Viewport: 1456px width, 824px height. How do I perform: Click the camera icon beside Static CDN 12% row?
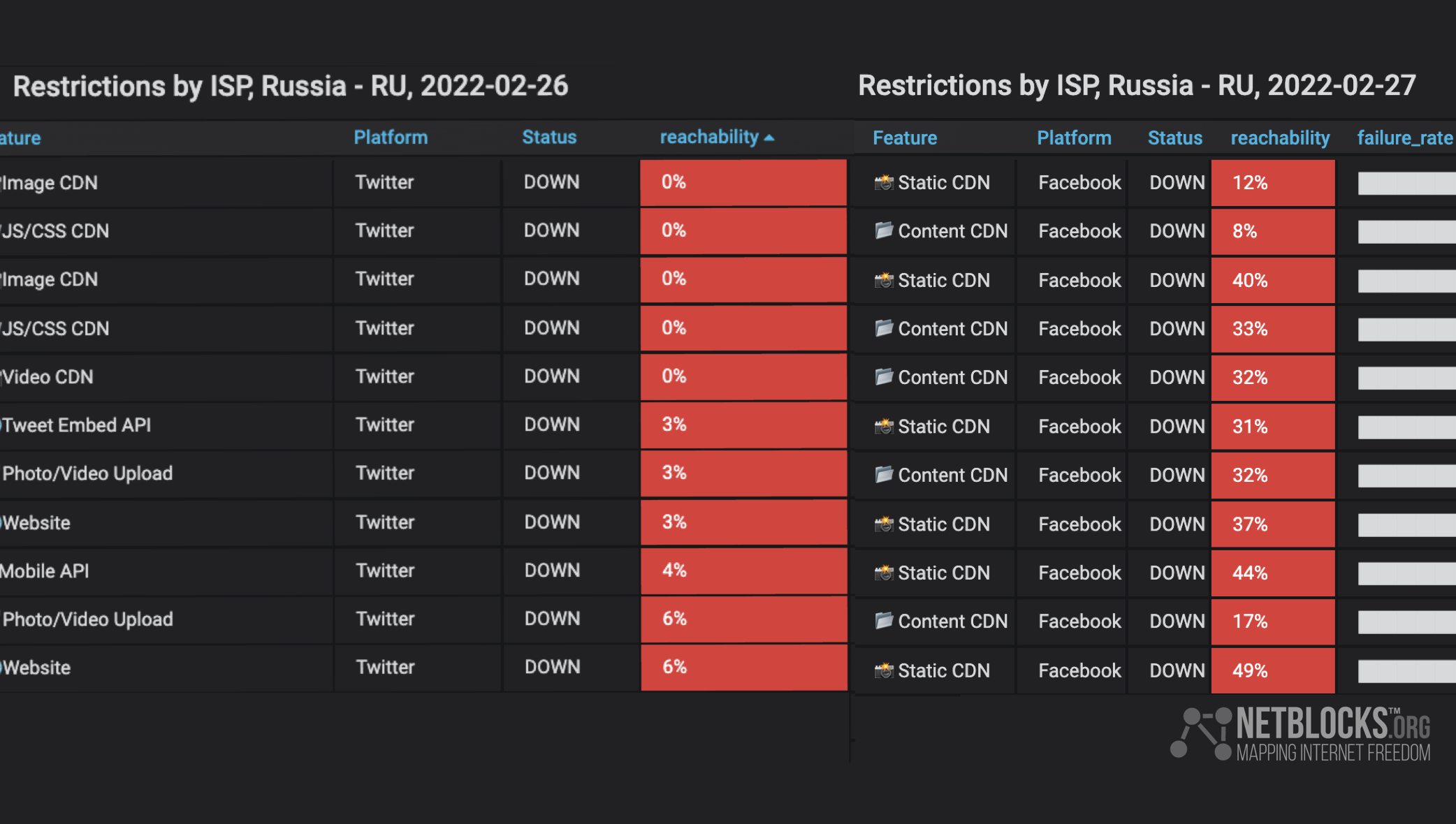point(884,183)
